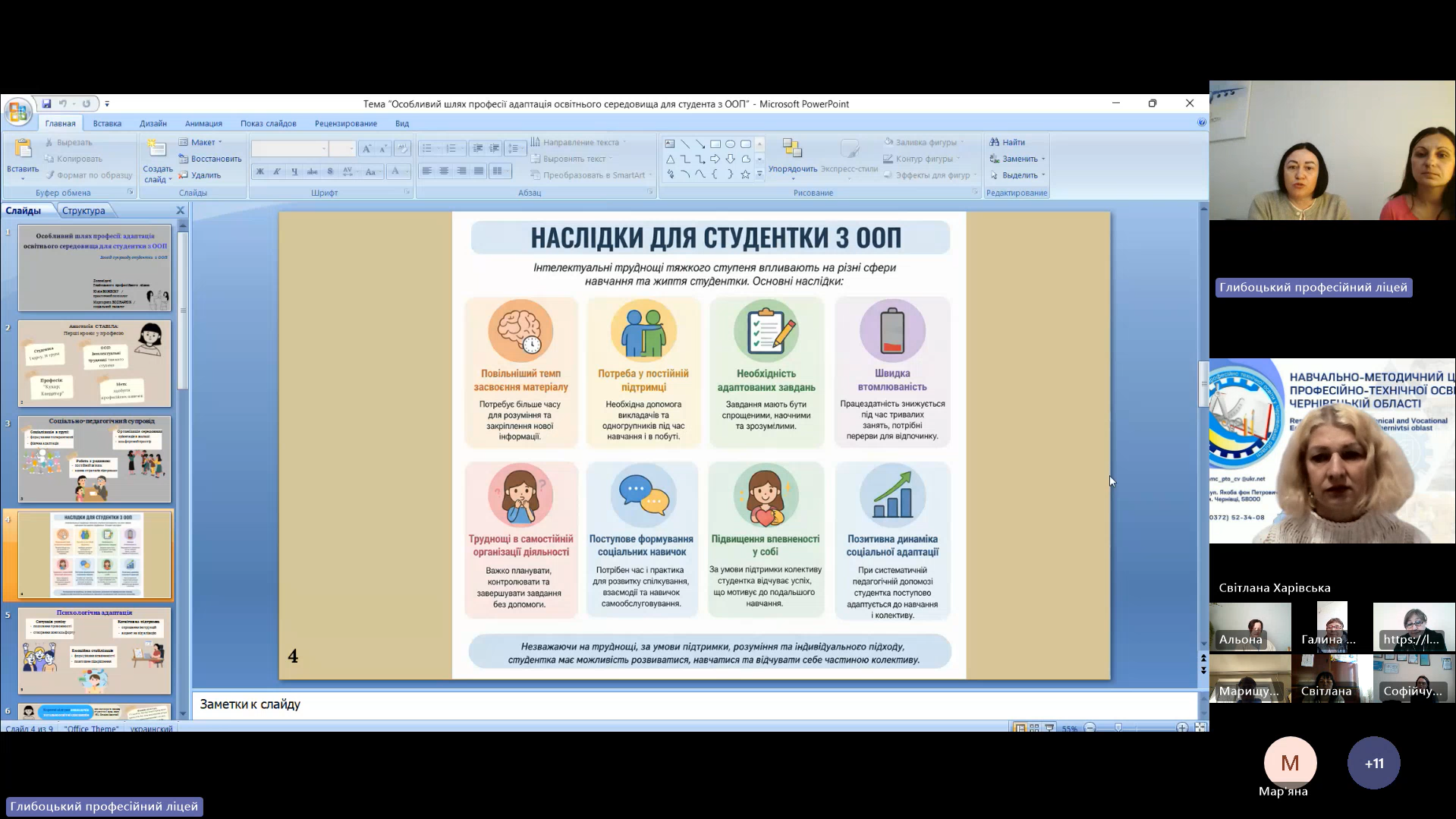Switch to the Структура outline tab
This screenshot has height=819, width=1456.
[83, 210]
